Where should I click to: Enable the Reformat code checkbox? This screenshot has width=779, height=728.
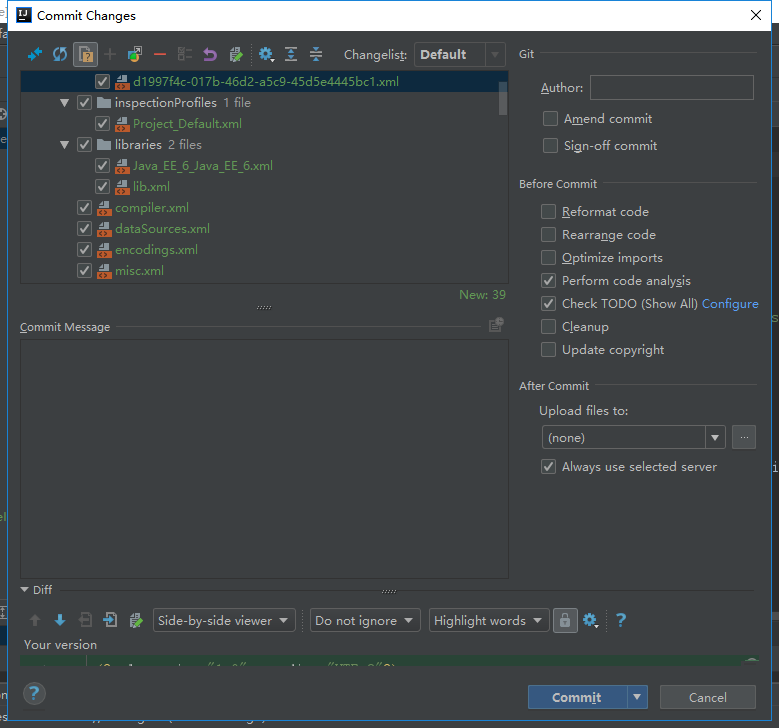[x=548, y=212]
